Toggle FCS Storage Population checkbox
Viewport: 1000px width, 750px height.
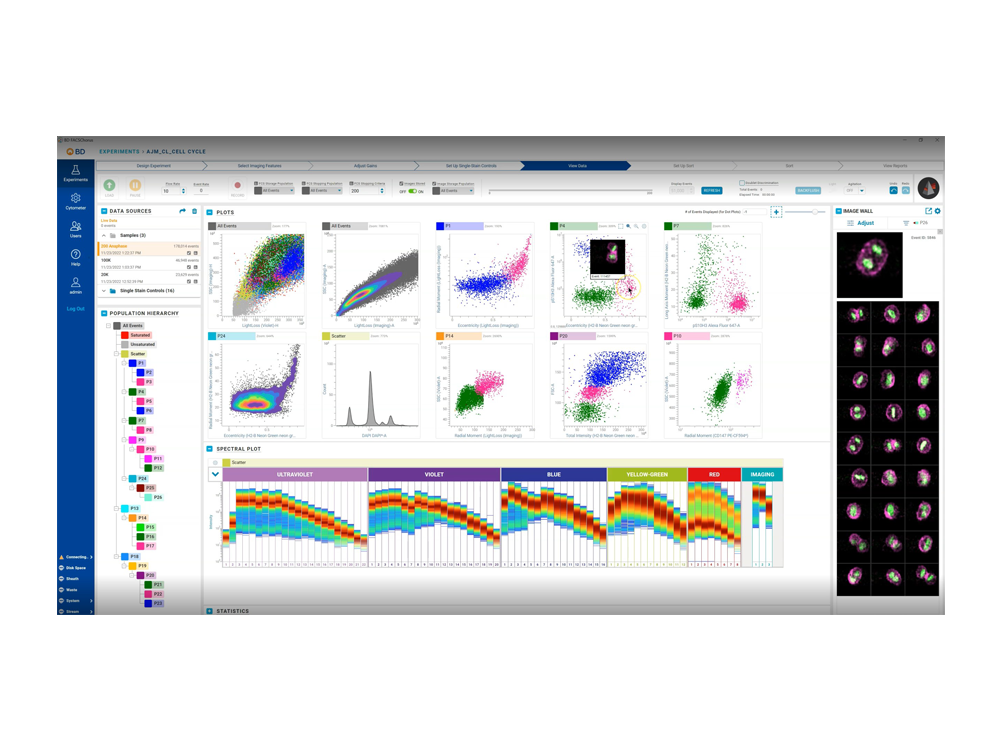pyautogui.click(x=256, y=184)
